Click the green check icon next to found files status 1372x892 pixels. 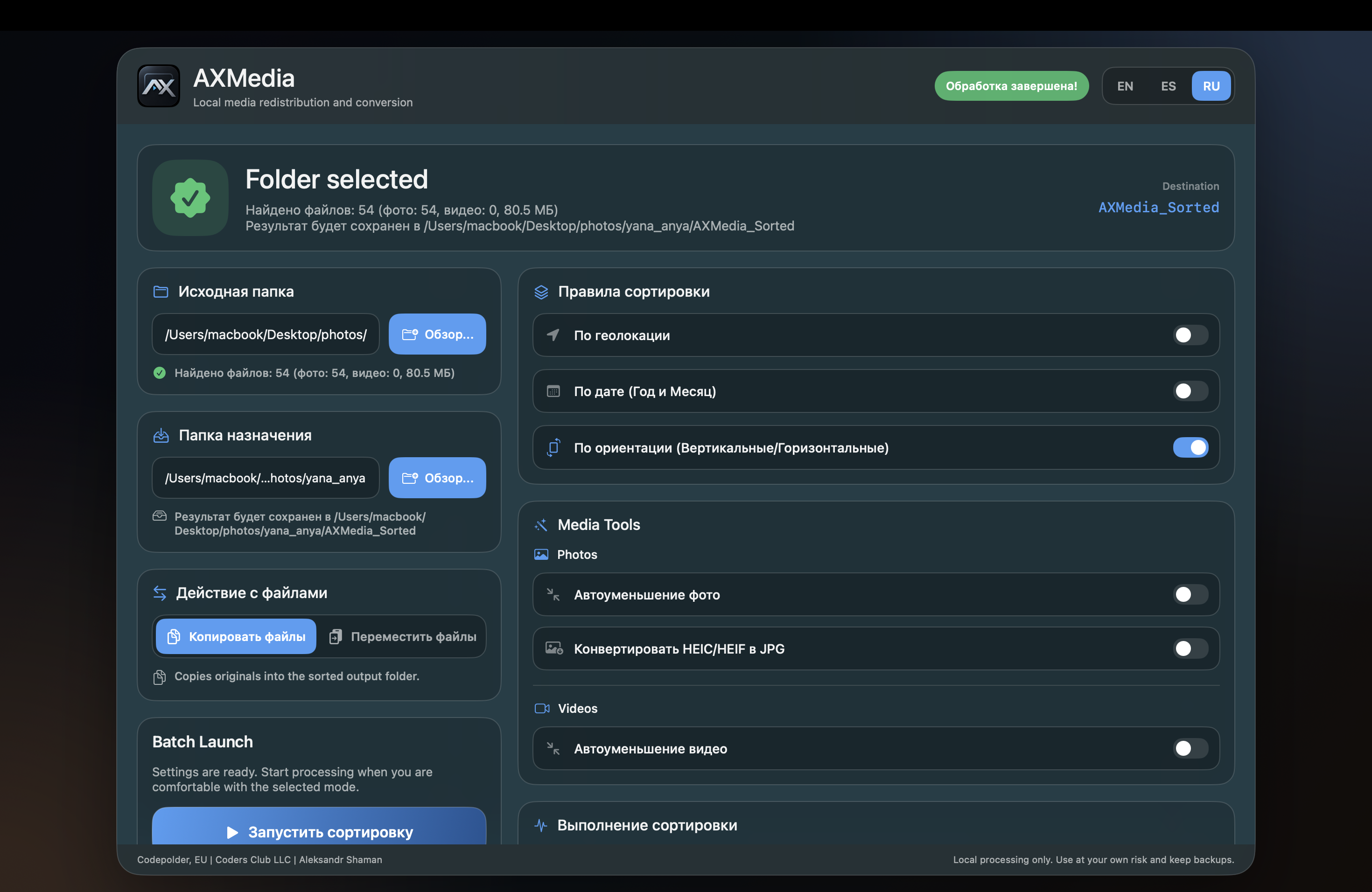coord(160,373)
